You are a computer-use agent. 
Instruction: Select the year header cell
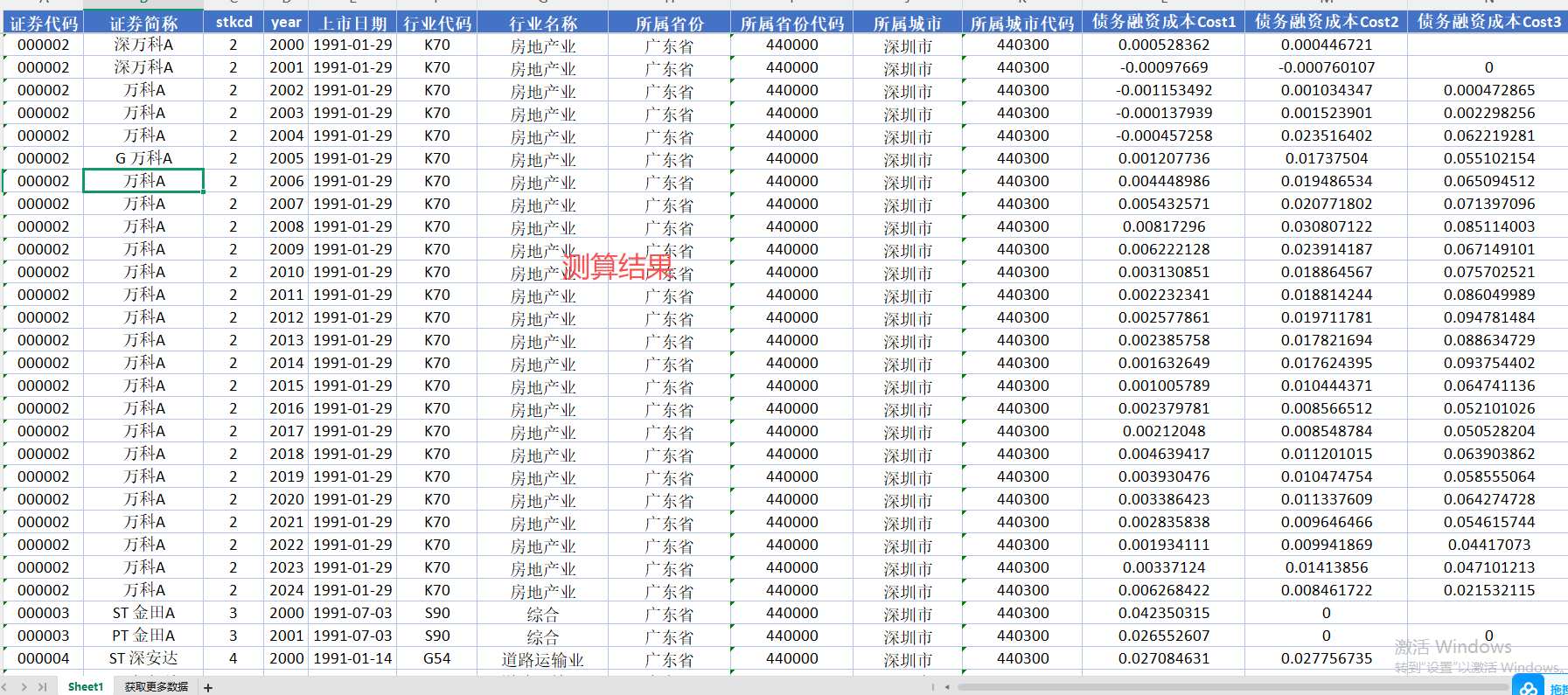pos(286,23)
